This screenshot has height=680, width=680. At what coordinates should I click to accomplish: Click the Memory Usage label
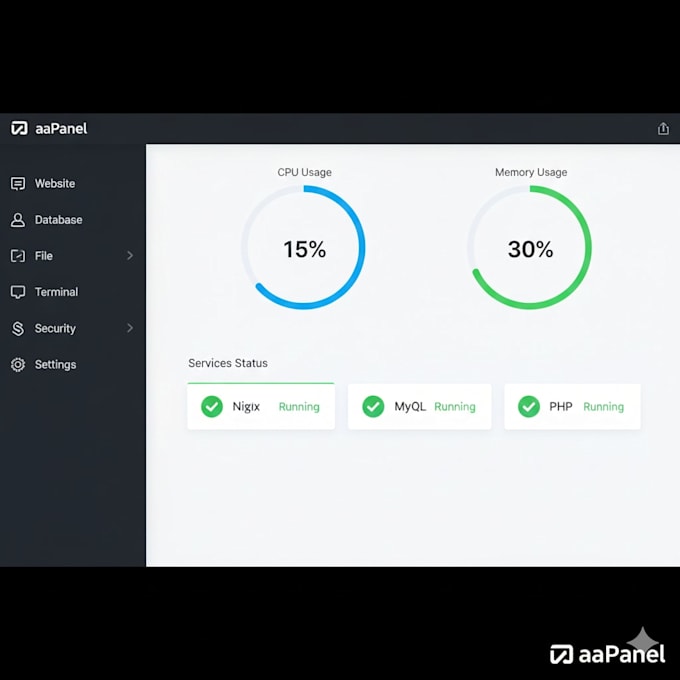coord(531,172)
